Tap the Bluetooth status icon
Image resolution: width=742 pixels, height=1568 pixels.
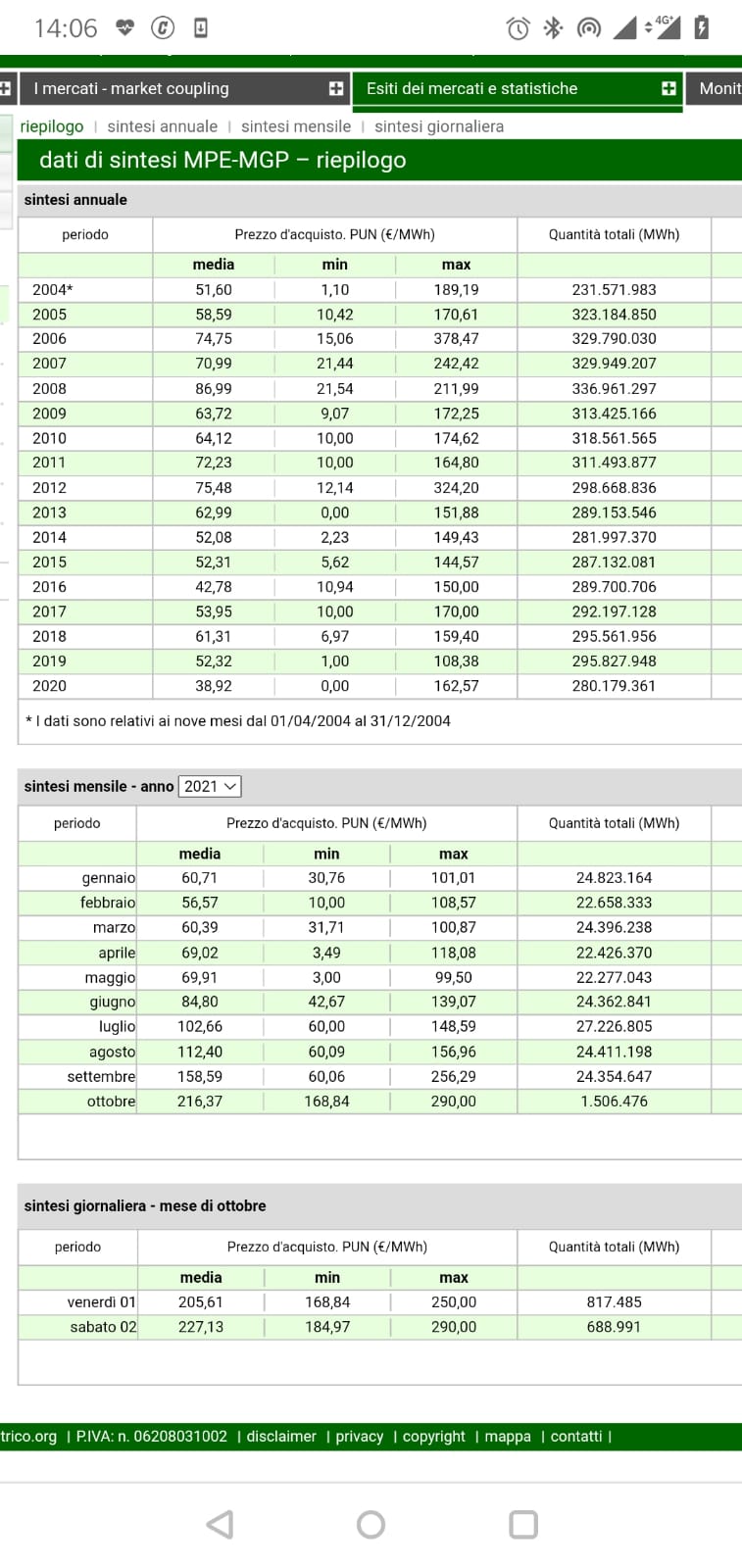553,27
